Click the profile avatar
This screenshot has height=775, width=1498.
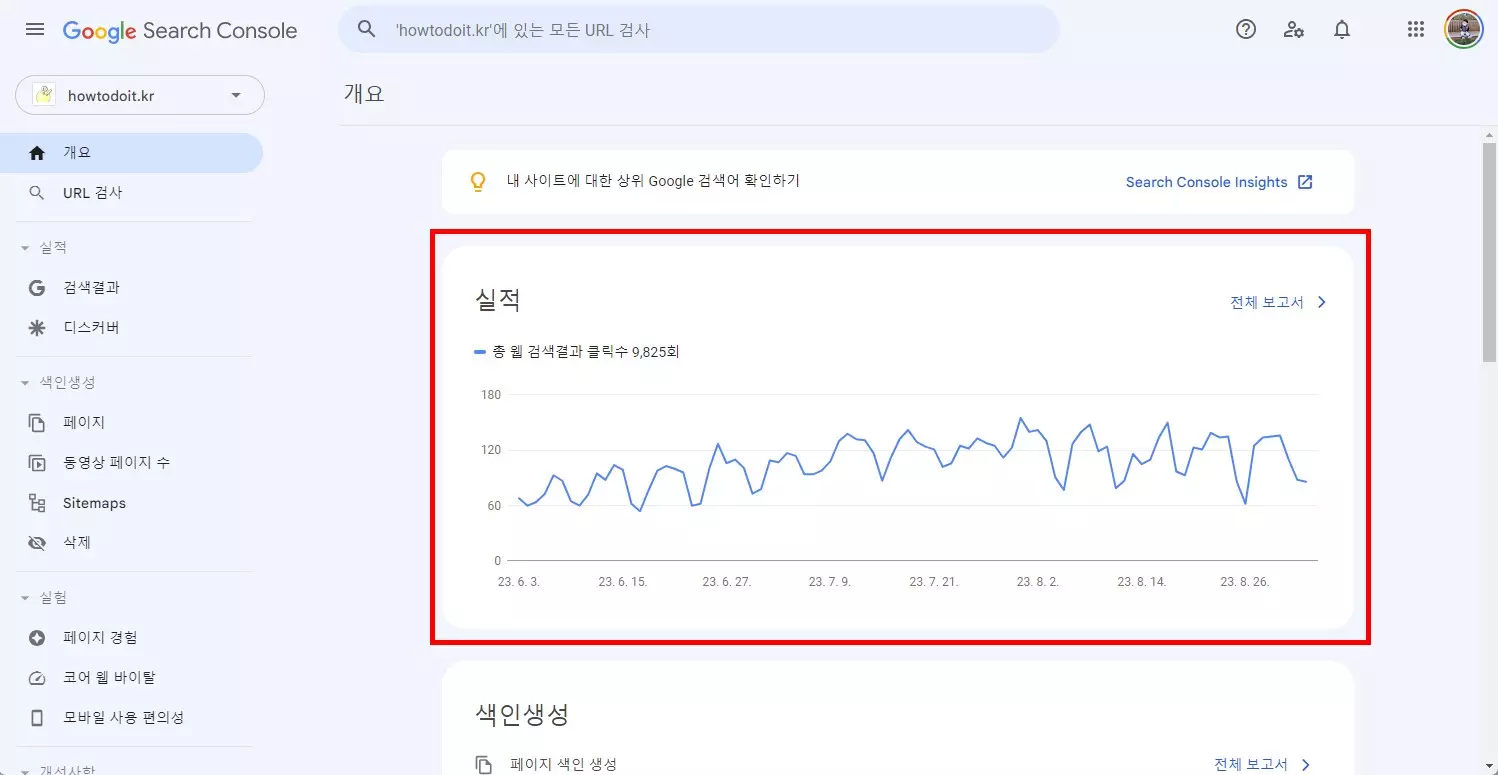point(1463,29)
